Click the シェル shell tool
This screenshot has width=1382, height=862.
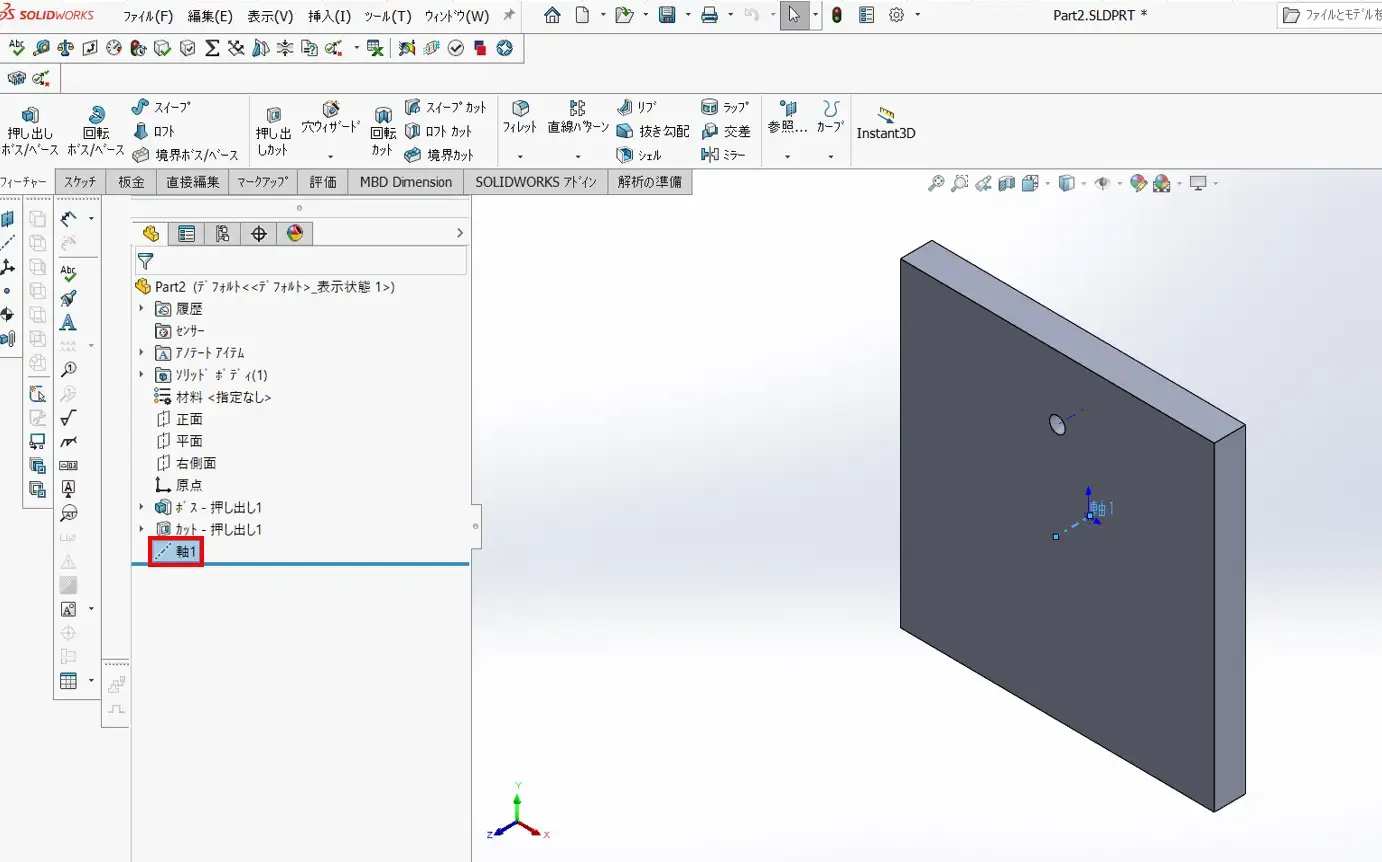tap(639, 155)
